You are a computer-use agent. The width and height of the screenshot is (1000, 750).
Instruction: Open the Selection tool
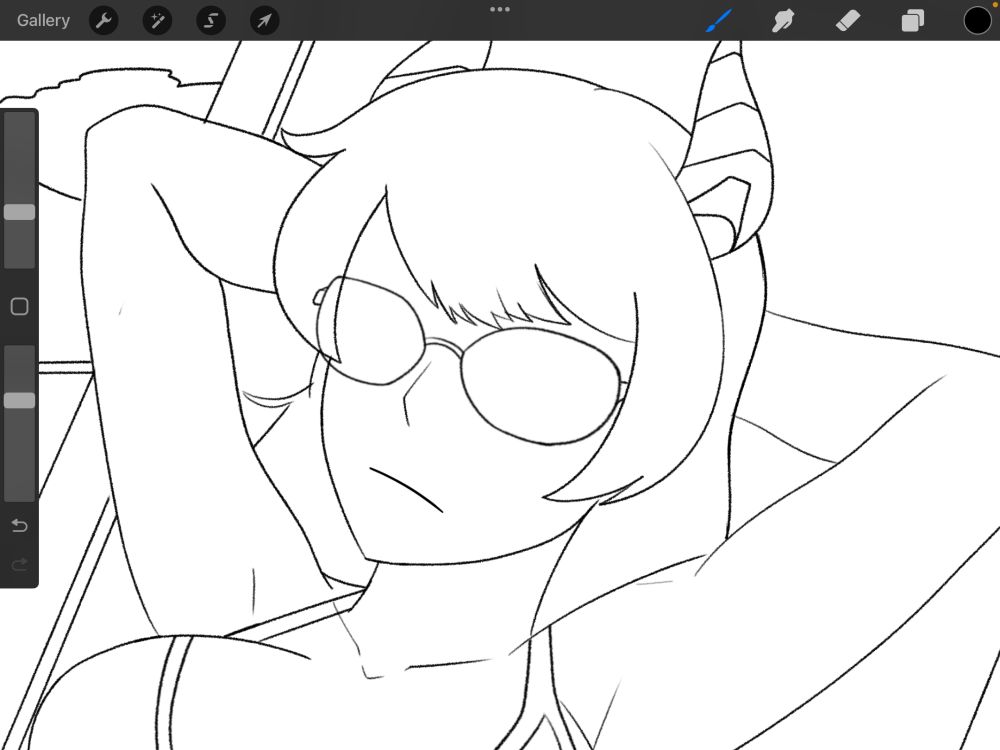[210, 20]
